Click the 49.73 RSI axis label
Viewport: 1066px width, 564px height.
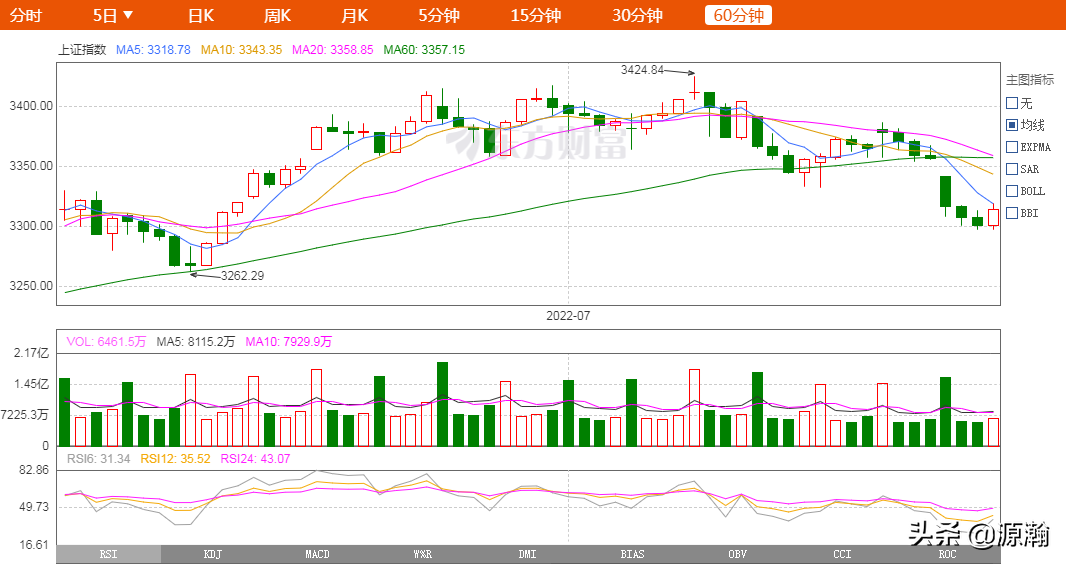pyautogui.click(x=34, y=507)
